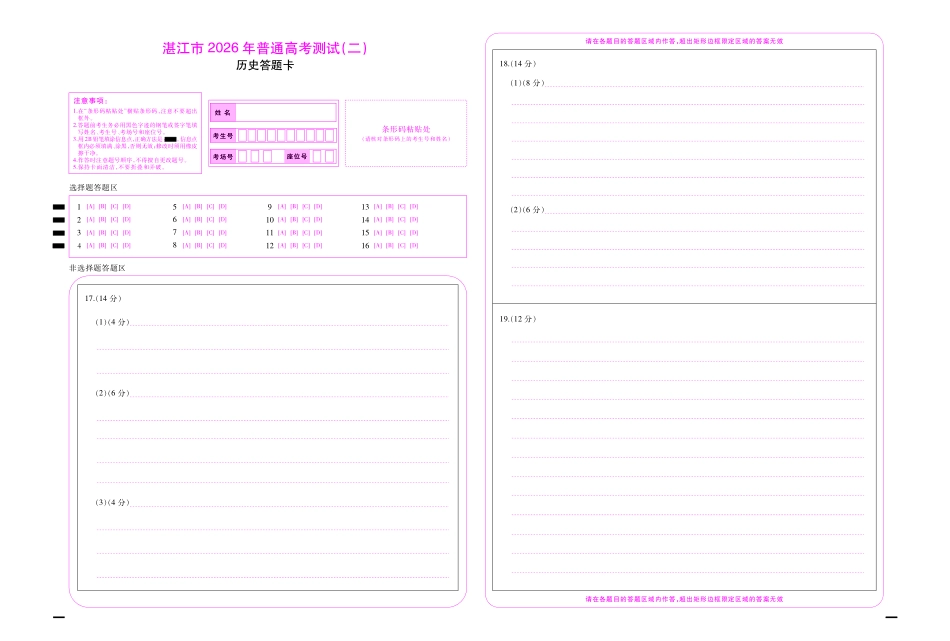Select bubble [A] for question 14
This screenshot has width=950, height=641.
(x=378, y=220)
